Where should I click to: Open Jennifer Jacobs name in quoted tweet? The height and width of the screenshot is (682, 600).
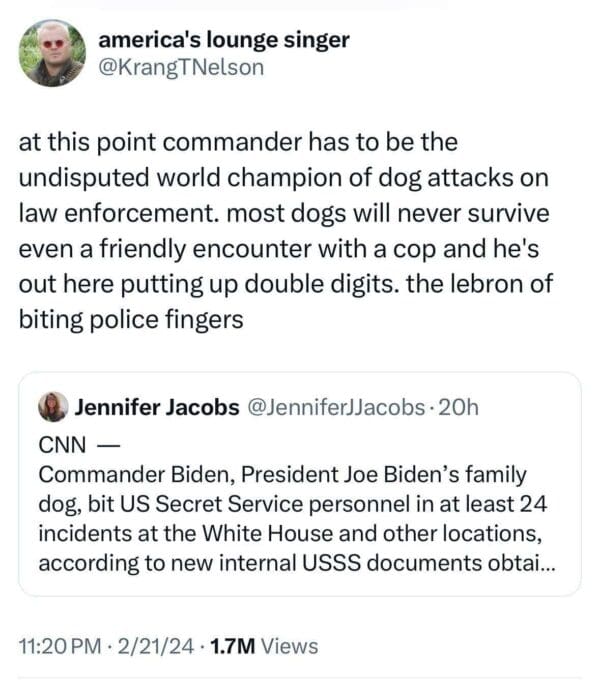pos(156,408)
